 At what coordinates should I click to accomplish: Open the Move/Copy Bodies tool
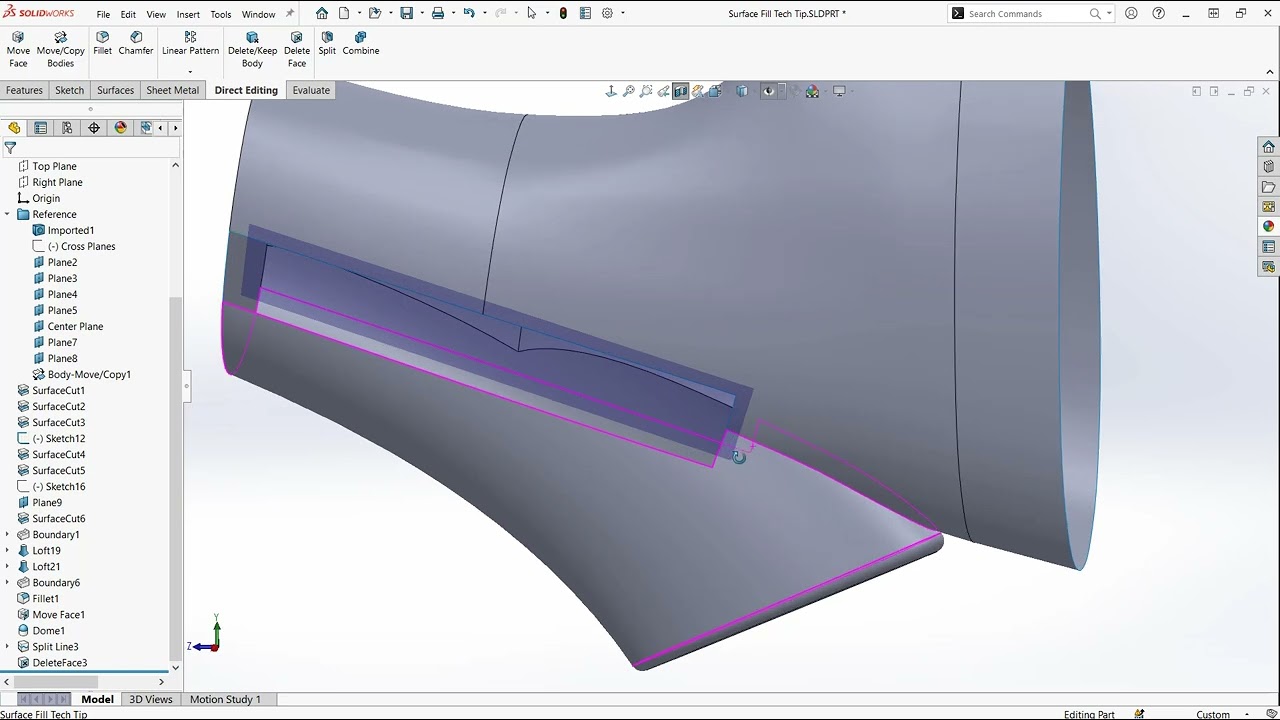click(x=60, y=49)
